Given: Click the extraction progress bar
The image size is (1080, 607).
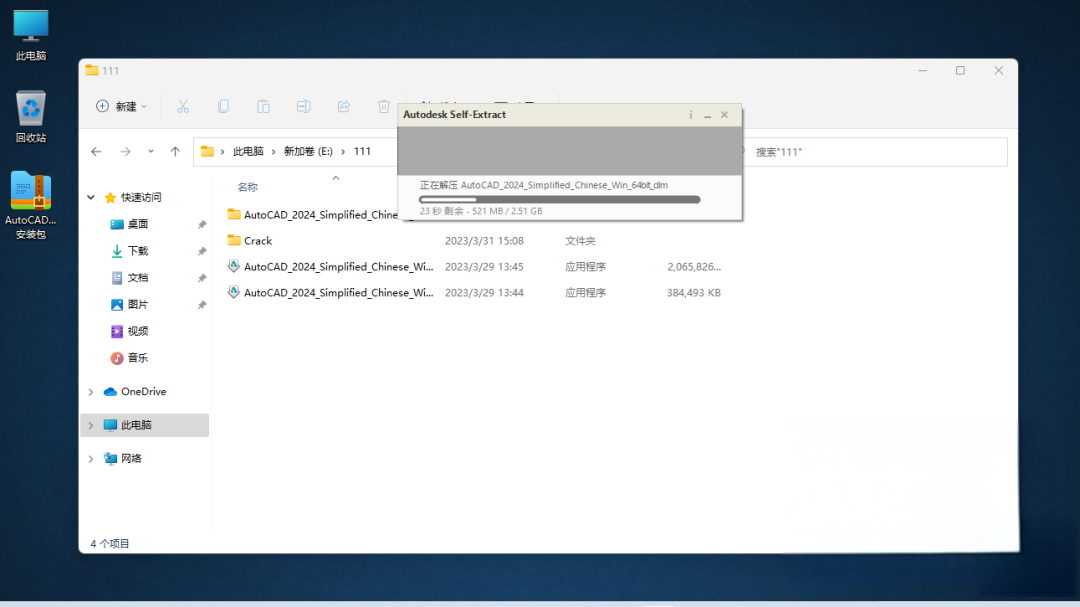Looking at the screenshot, I should click(559, 200).
